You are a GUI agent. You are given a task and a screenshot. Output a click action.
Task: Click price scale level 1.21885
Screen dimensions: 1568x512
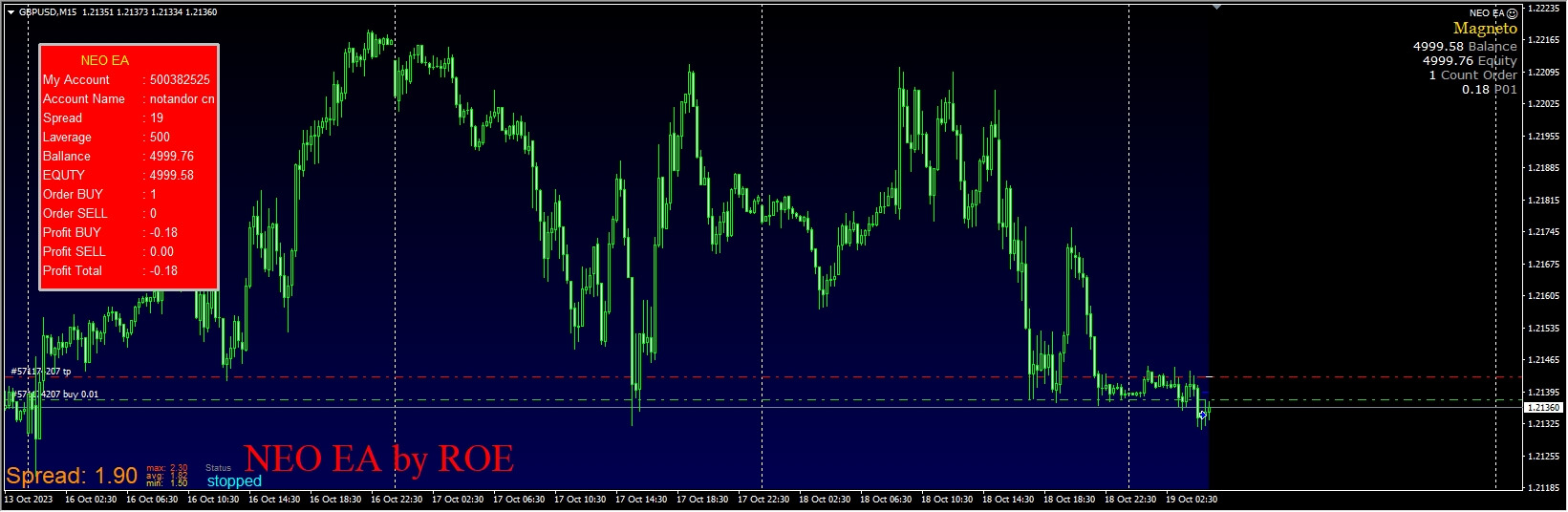[1544, 168]
